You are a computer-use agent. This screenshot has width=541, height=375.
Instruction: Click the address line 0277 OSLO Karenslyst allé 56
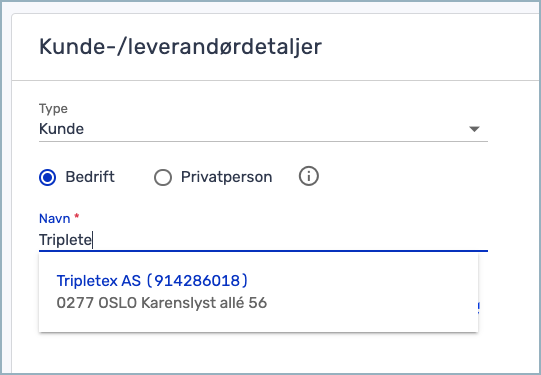point(162,303)
